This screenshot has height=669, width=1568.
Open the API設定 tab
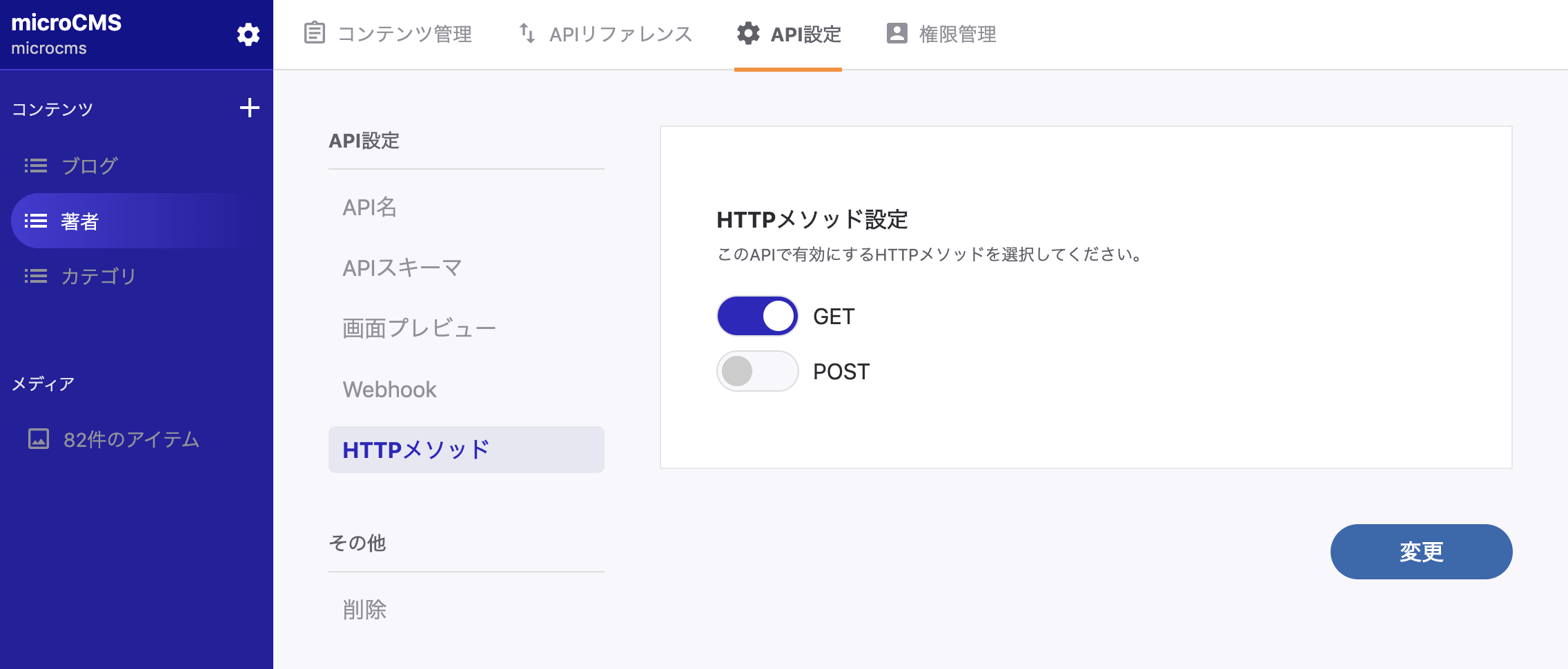(788, 34)
